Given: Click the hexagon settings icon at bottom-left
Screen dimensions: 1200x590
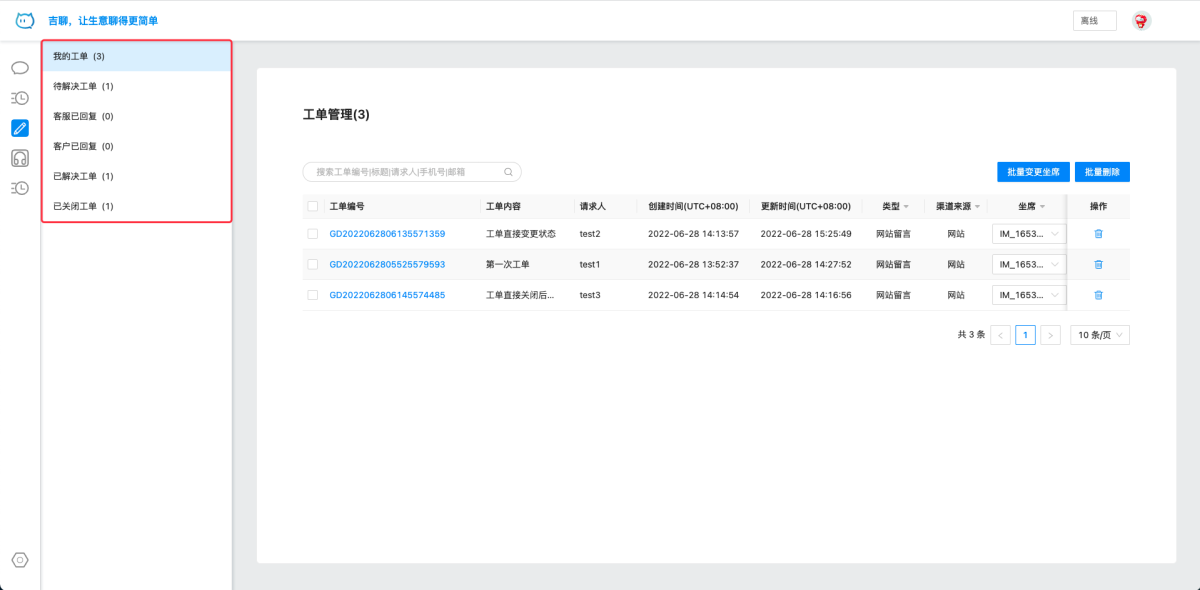Looking at the screenshot, I should (20, 560).
